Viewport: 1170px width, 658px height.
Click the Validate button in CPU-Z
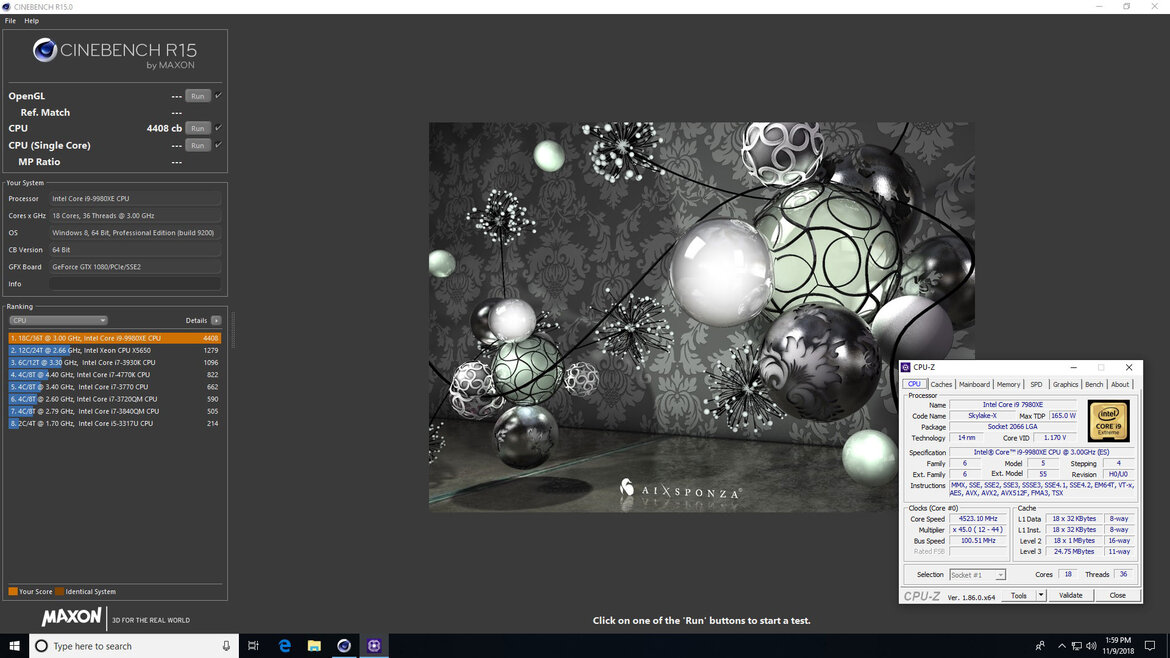pos(1071,595)
